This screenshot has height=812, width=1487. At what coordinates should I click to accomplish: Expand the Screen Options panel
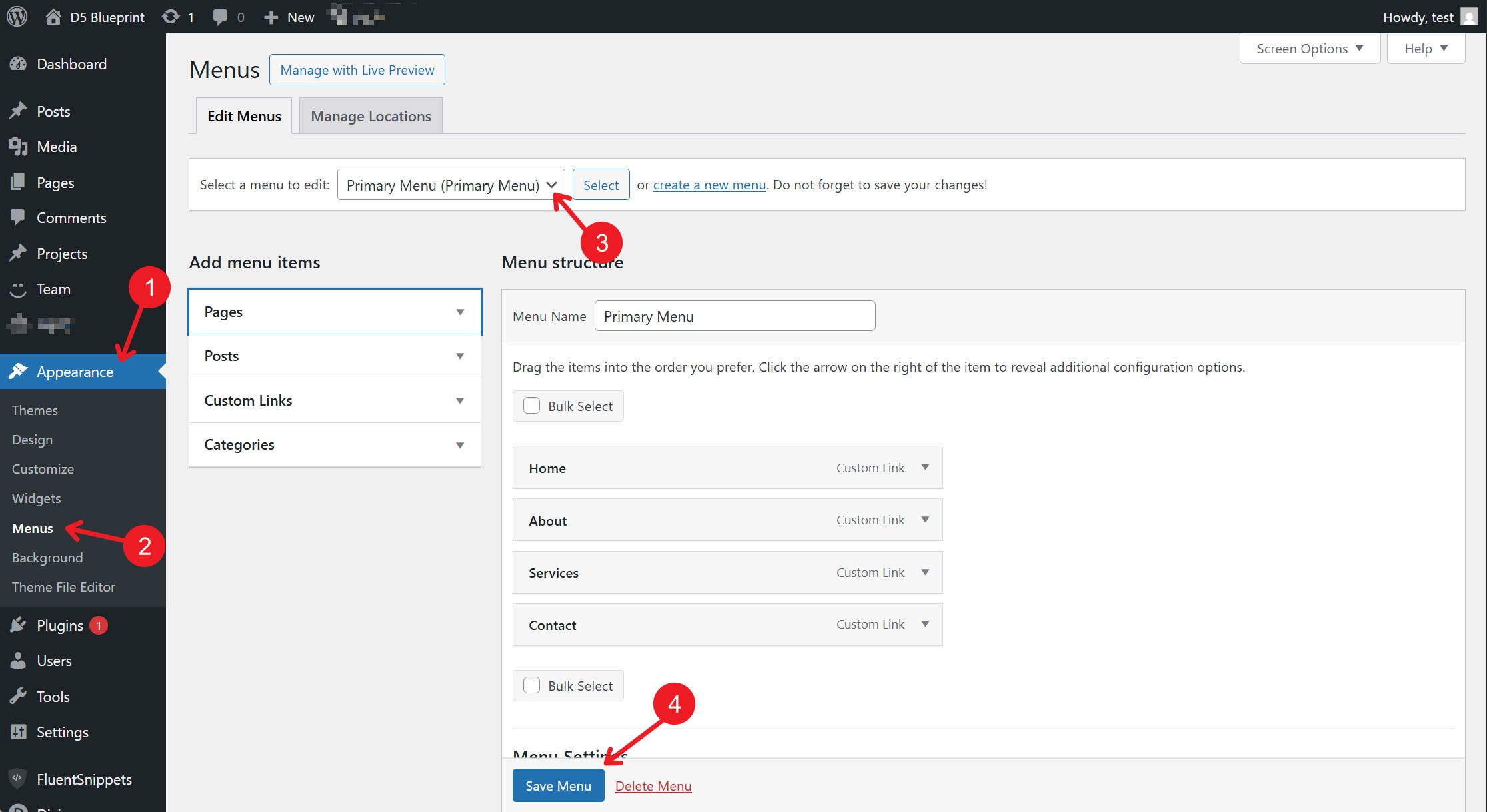tap(1308, 48)
